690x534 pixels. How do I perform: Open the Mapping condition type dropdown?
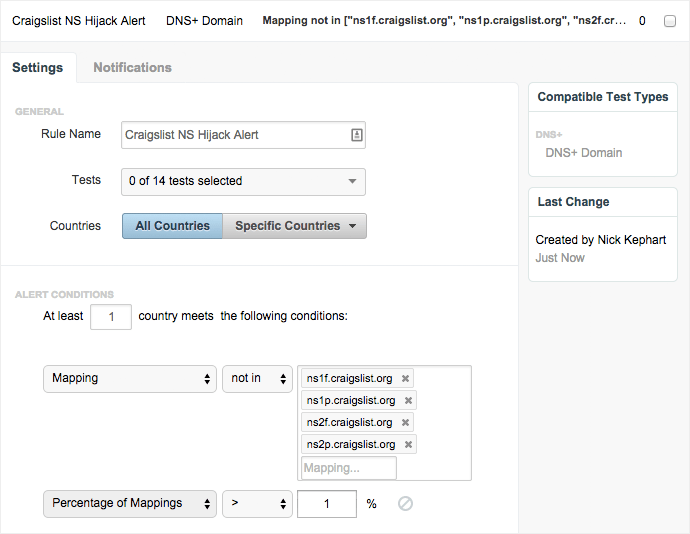point(130,379)
